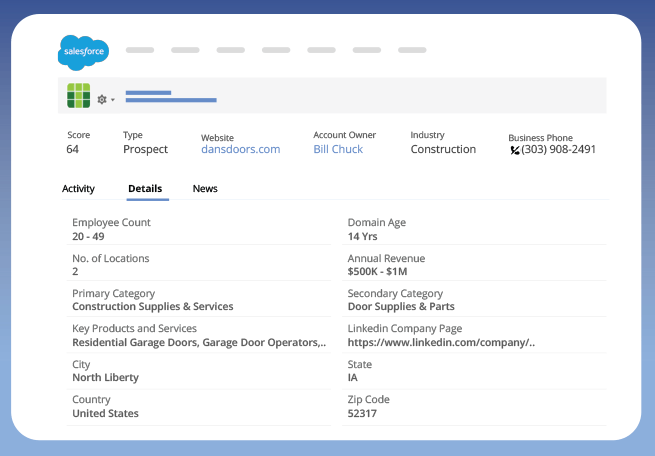Open the dansdoors.com website link

[x=240, y=149]
